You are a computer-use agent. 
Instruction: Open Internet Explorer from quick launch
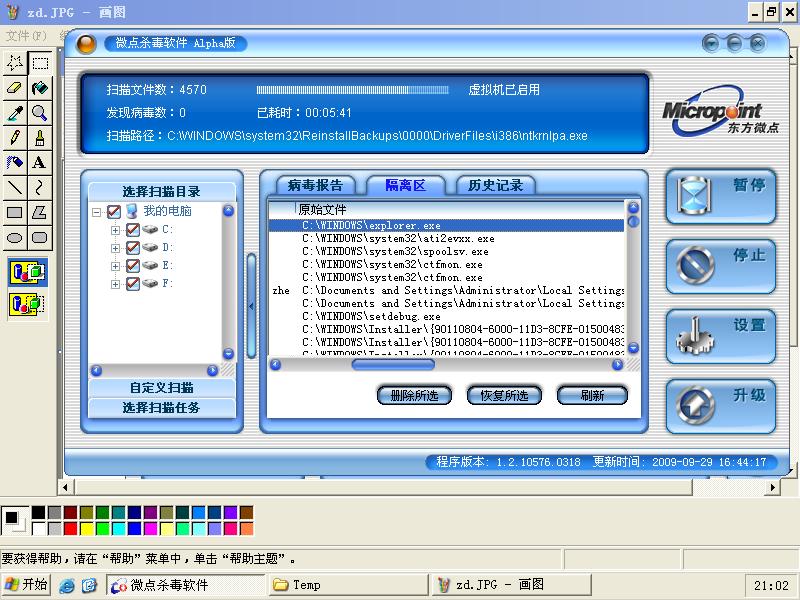point(67,585)
